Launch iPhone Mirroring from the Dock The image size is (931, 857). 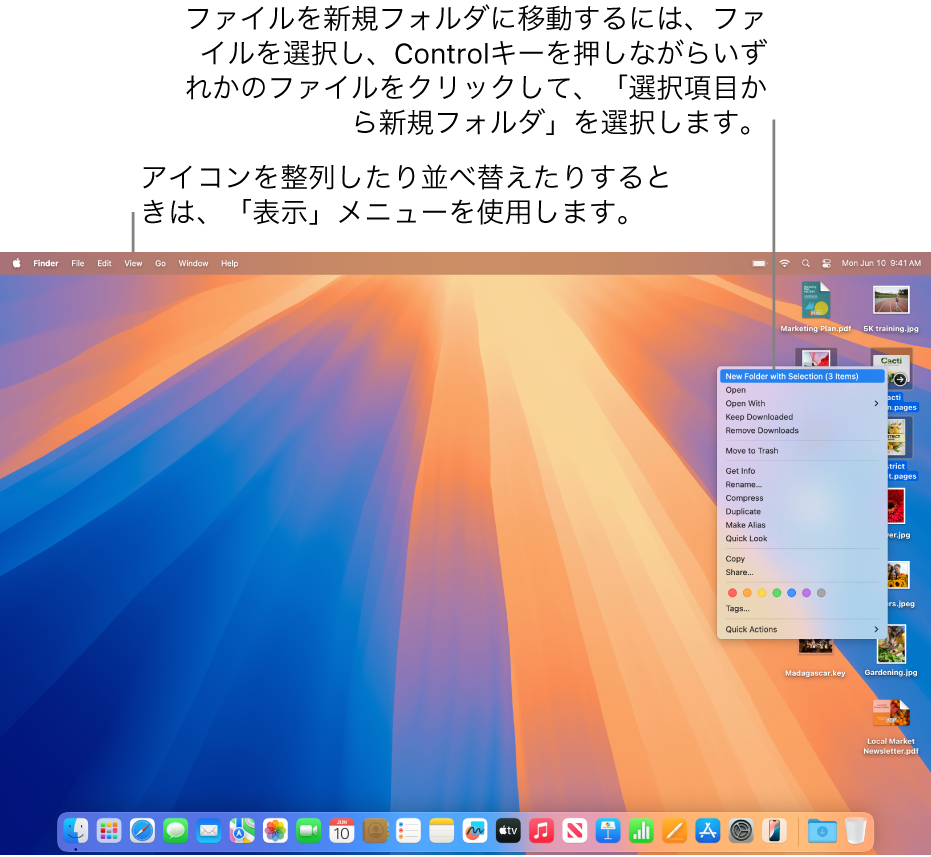tap(774, 831)
